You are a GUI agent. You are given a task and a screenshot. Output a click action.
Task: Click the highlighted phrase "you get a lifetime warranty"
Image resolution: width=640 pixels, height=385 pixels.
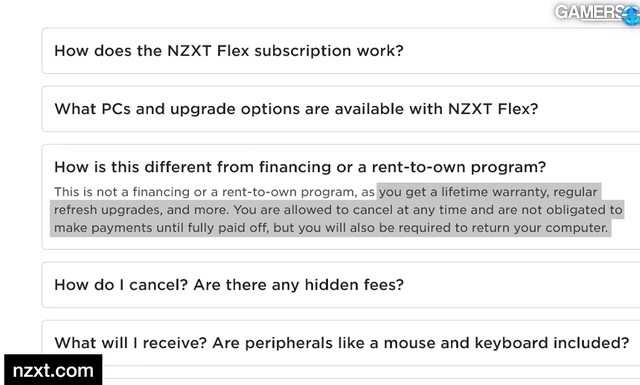click(x=464, y=192)
